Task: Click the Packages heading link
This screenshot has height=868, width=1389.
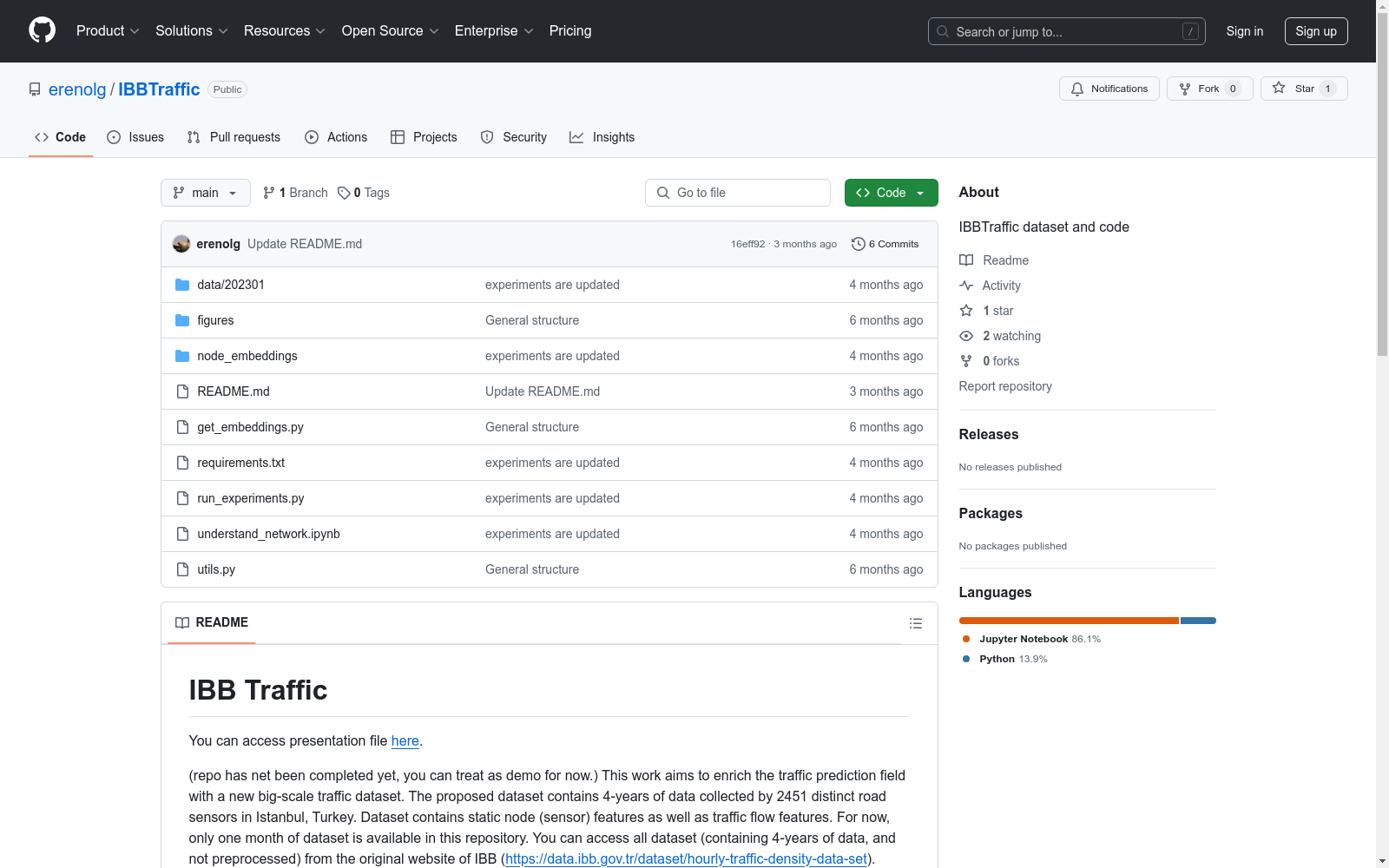Action: click(x=991, y=514)
